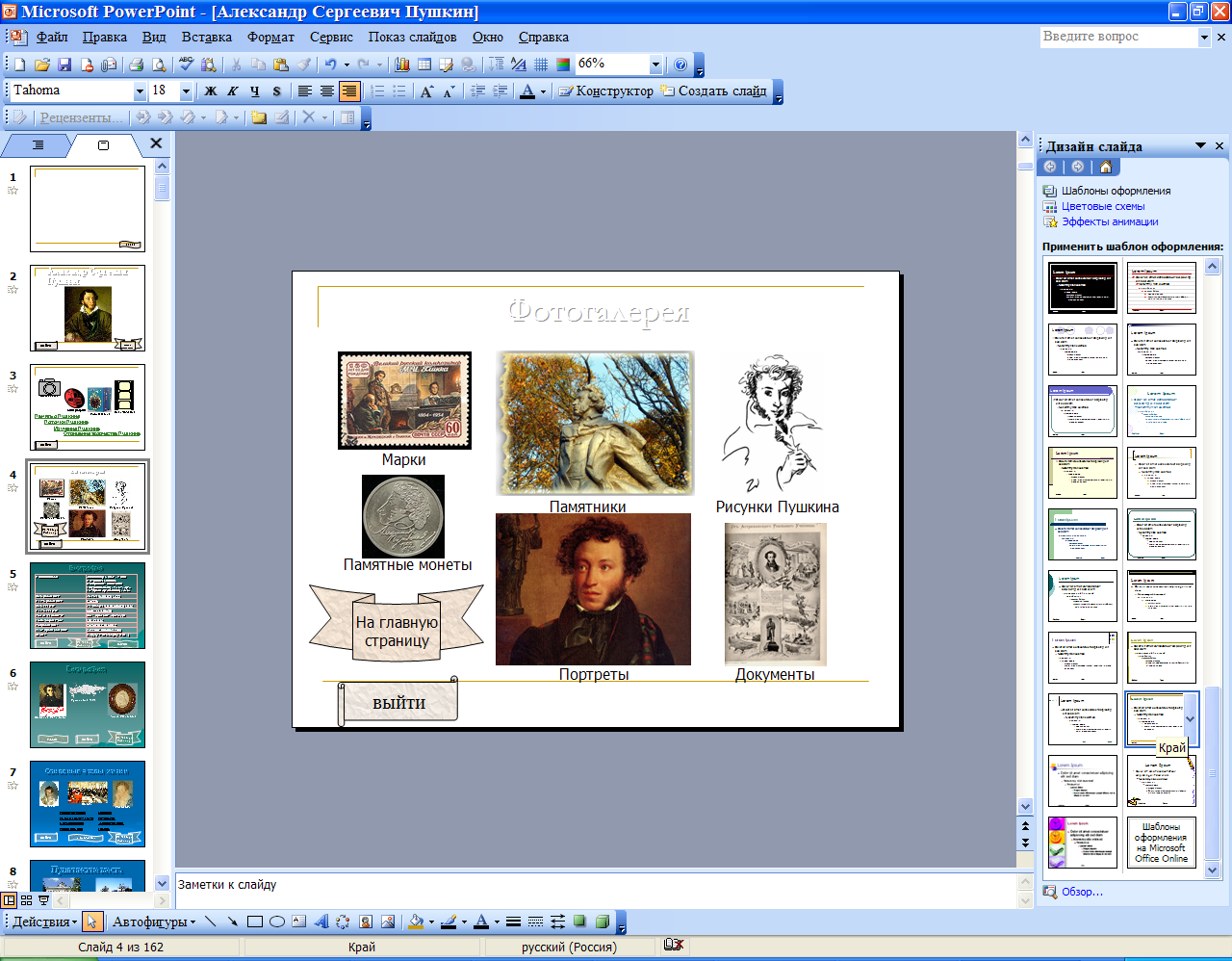The width and height of the screenshot is (1232, 961).
Task: Click the Введите вопрос help search box
Action: (x=1119, y=37)
